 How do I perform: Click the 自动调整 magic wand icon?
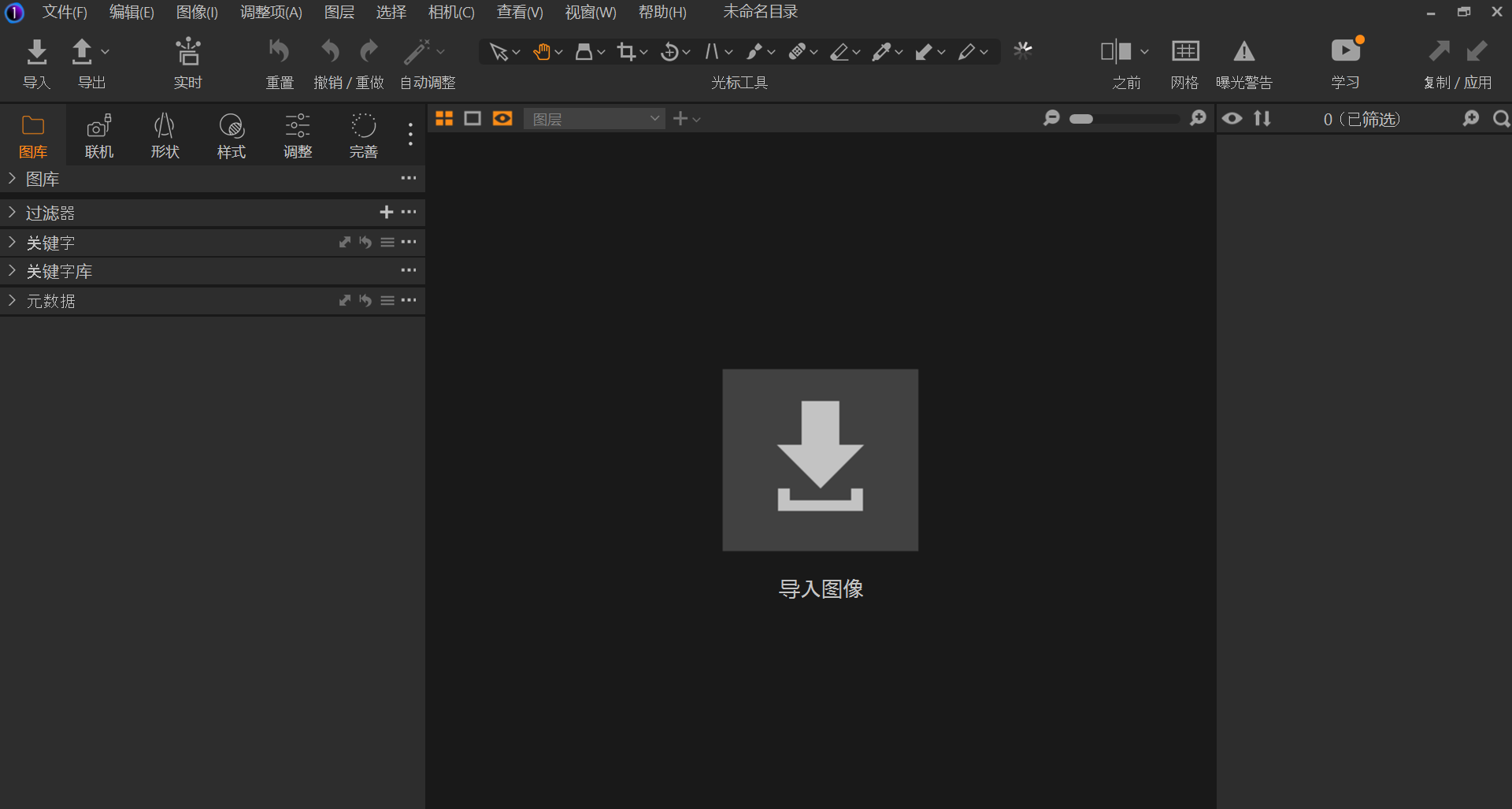[x=417, y=52]
